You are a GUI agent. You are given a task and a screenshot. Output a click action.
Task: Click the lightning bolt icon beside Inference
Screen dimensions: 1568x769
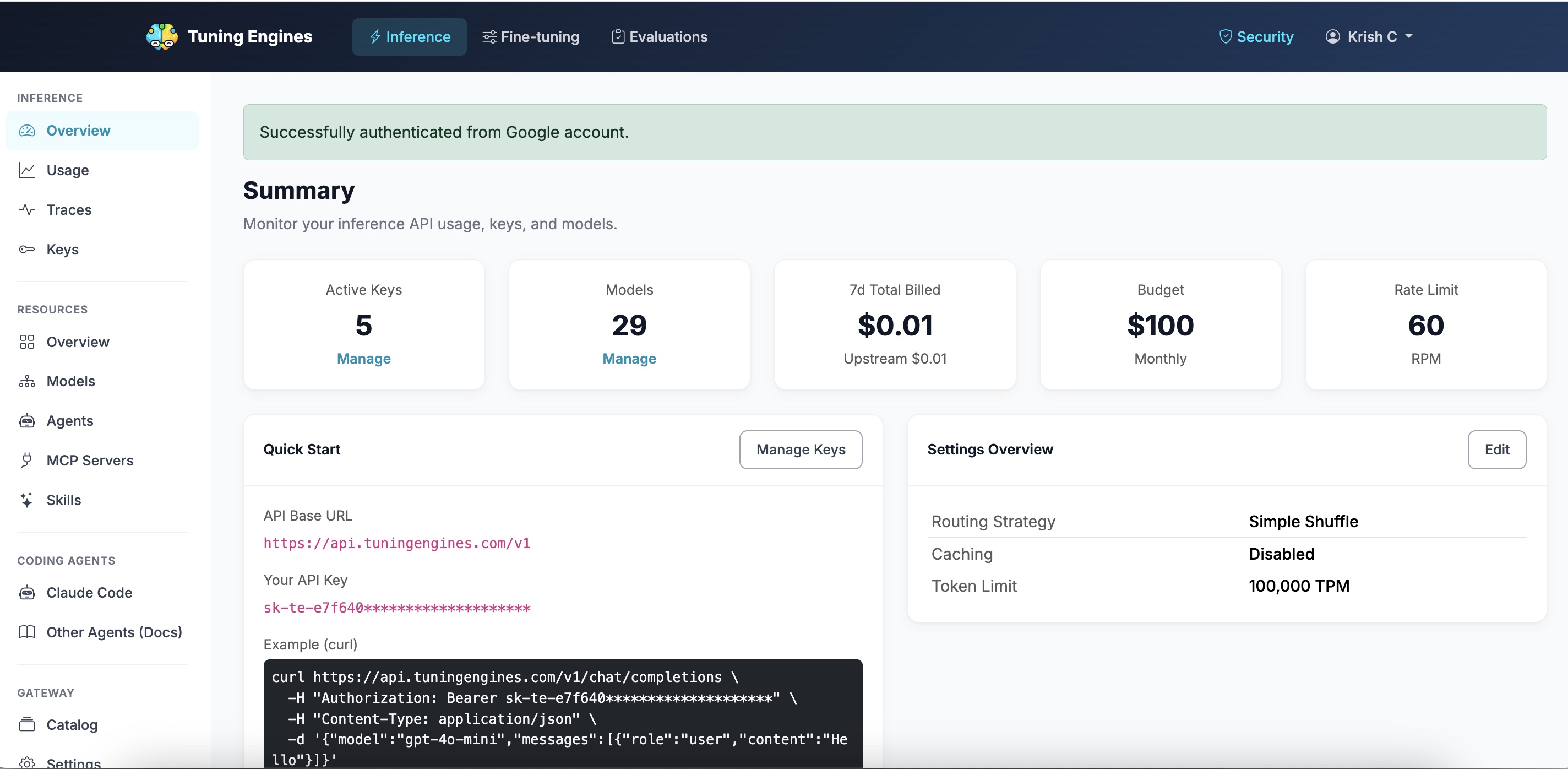tap(375, 36)
